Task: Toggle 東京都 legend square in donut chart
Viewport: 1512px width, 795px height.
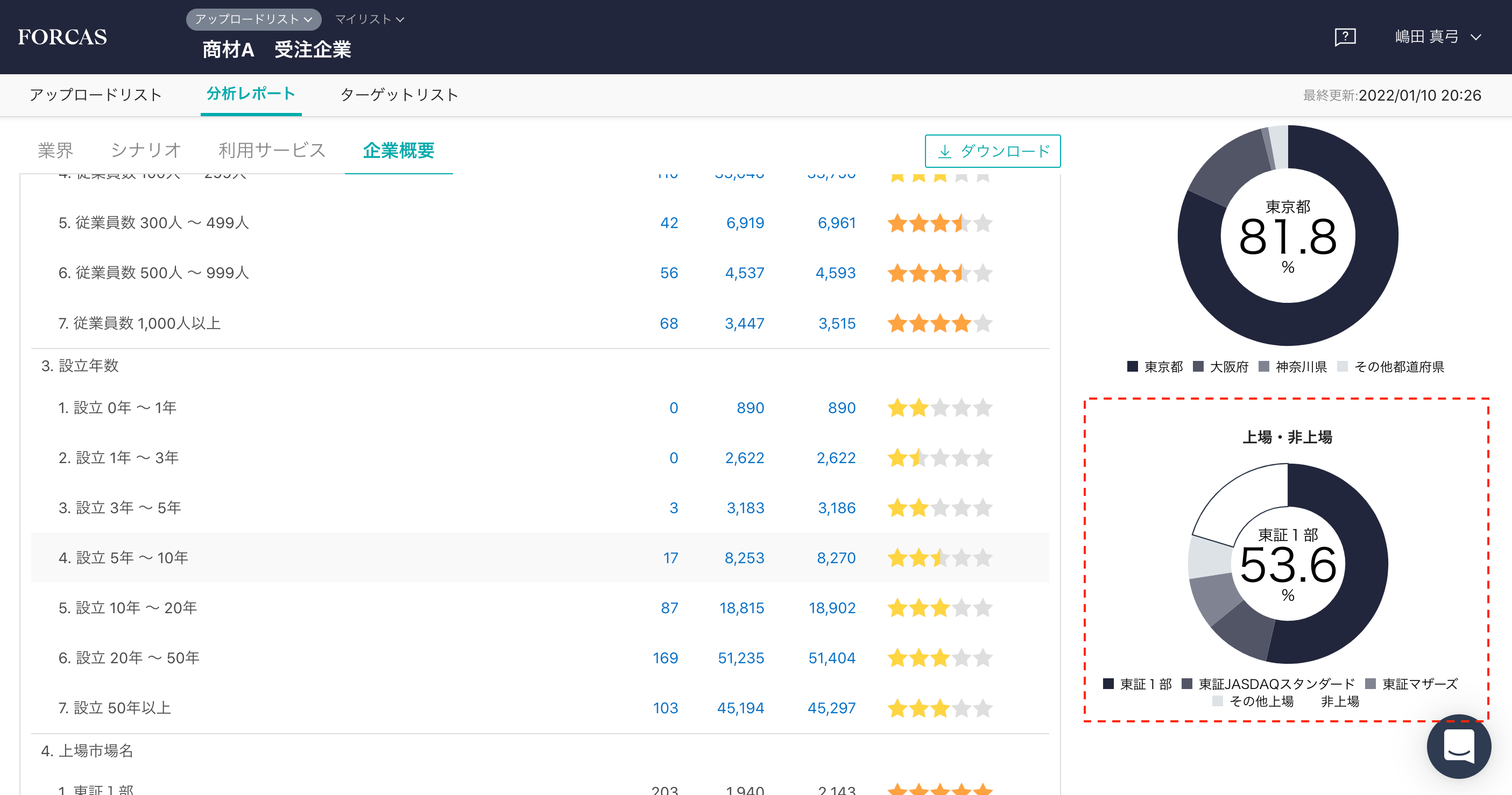Action: [x=1132, y=367]
